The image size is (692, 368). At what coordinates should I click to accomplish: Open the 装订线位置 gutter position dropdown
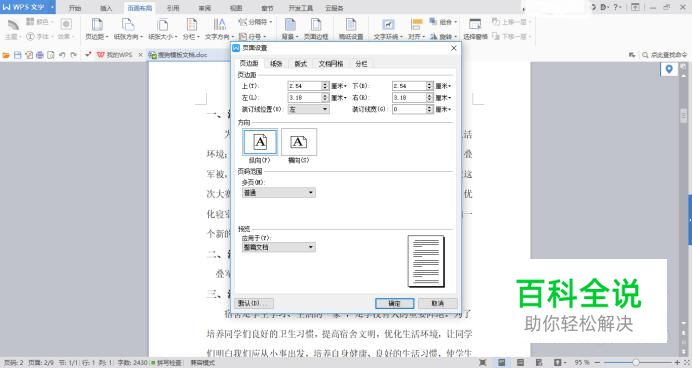[x=308, y=109]
